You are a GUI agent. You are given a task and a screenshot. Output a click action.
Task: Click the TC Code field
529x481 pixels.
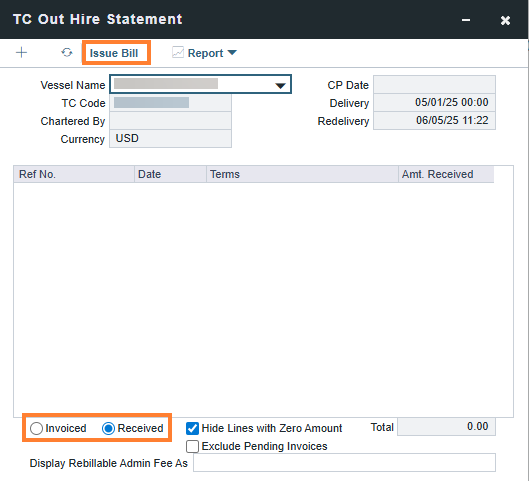pyautogui.click(x=170, y=103)
